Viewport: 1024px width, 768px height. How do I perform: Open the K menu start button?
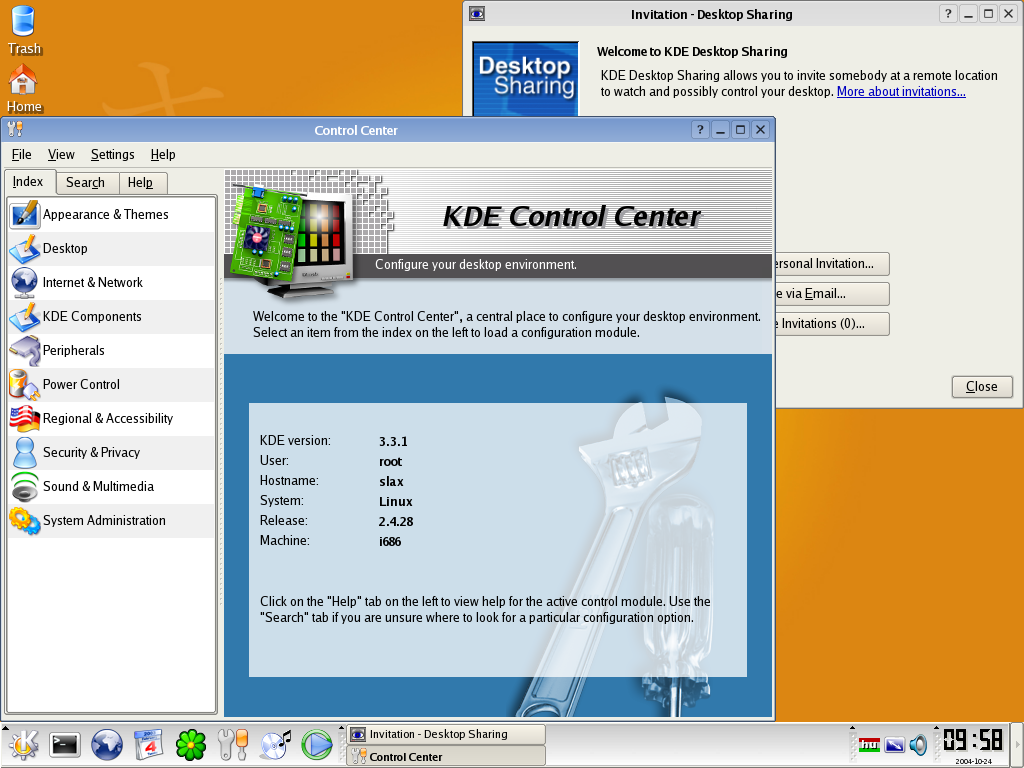click(x=24, y=744)
